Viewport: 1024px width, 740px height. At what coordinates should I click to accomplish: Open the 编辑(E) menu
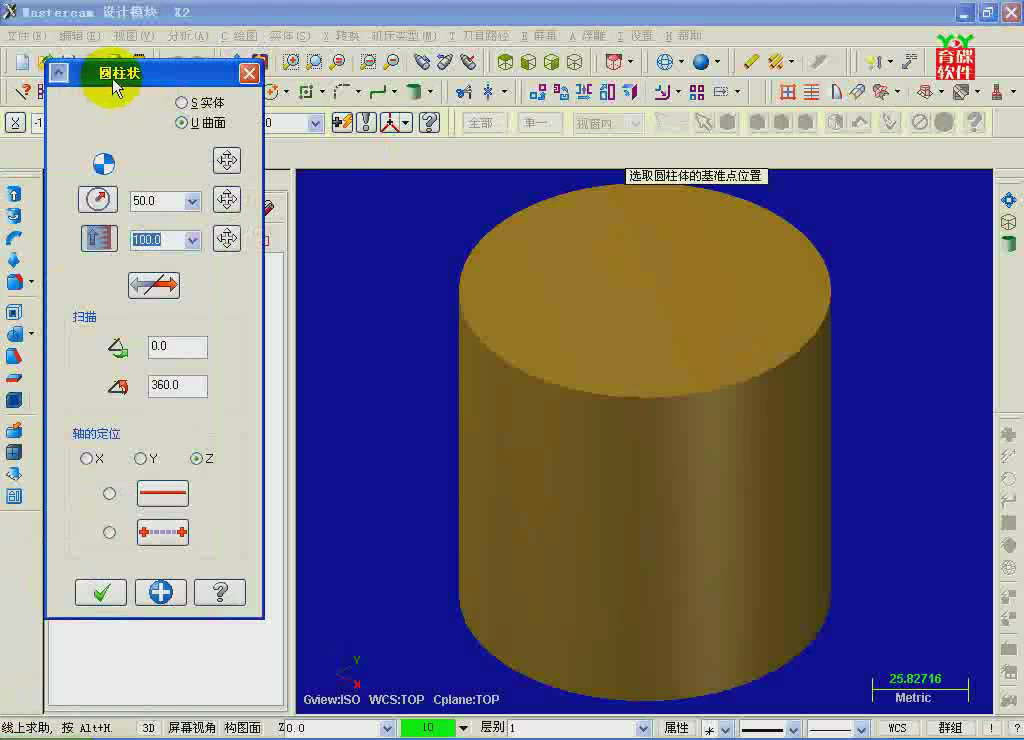coord(80,36)
